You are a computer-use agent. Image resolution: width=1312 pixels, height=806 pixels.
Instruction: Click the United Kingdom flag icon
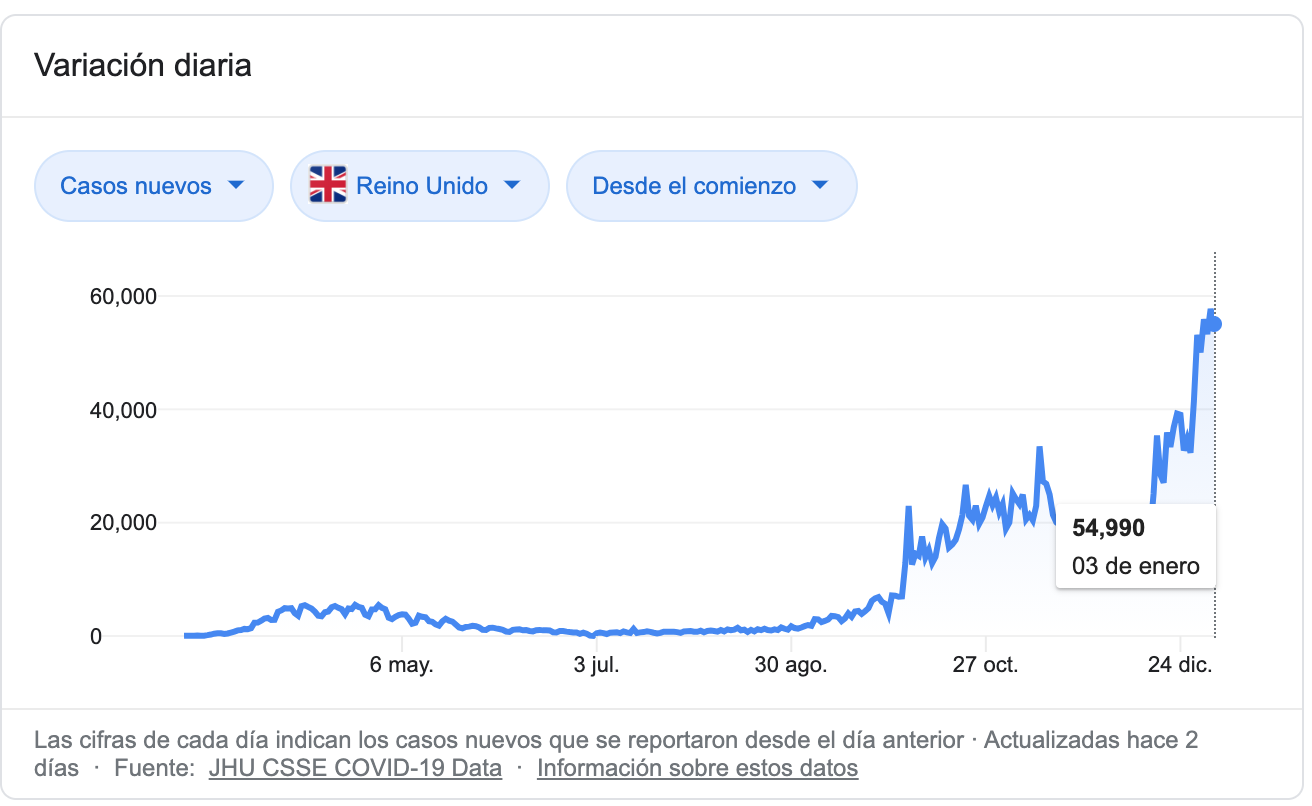coord(327,186)
